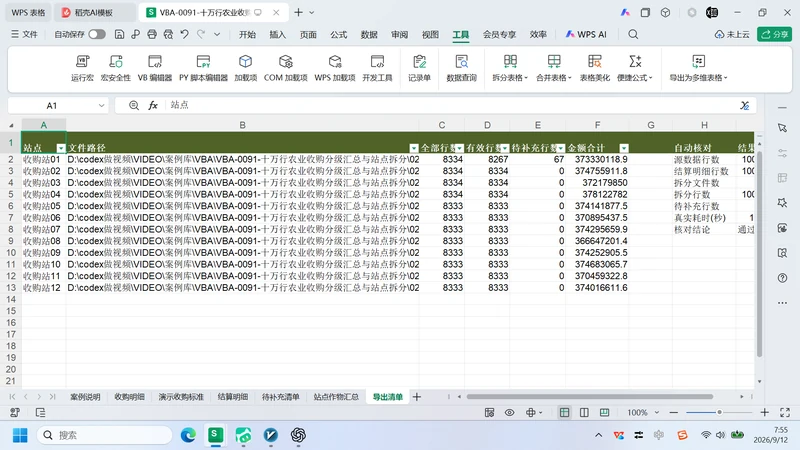This screenshot has width=800, height=450.
Task: Open 加载项 add-ins dialog
Action: [x=245, y=68]
